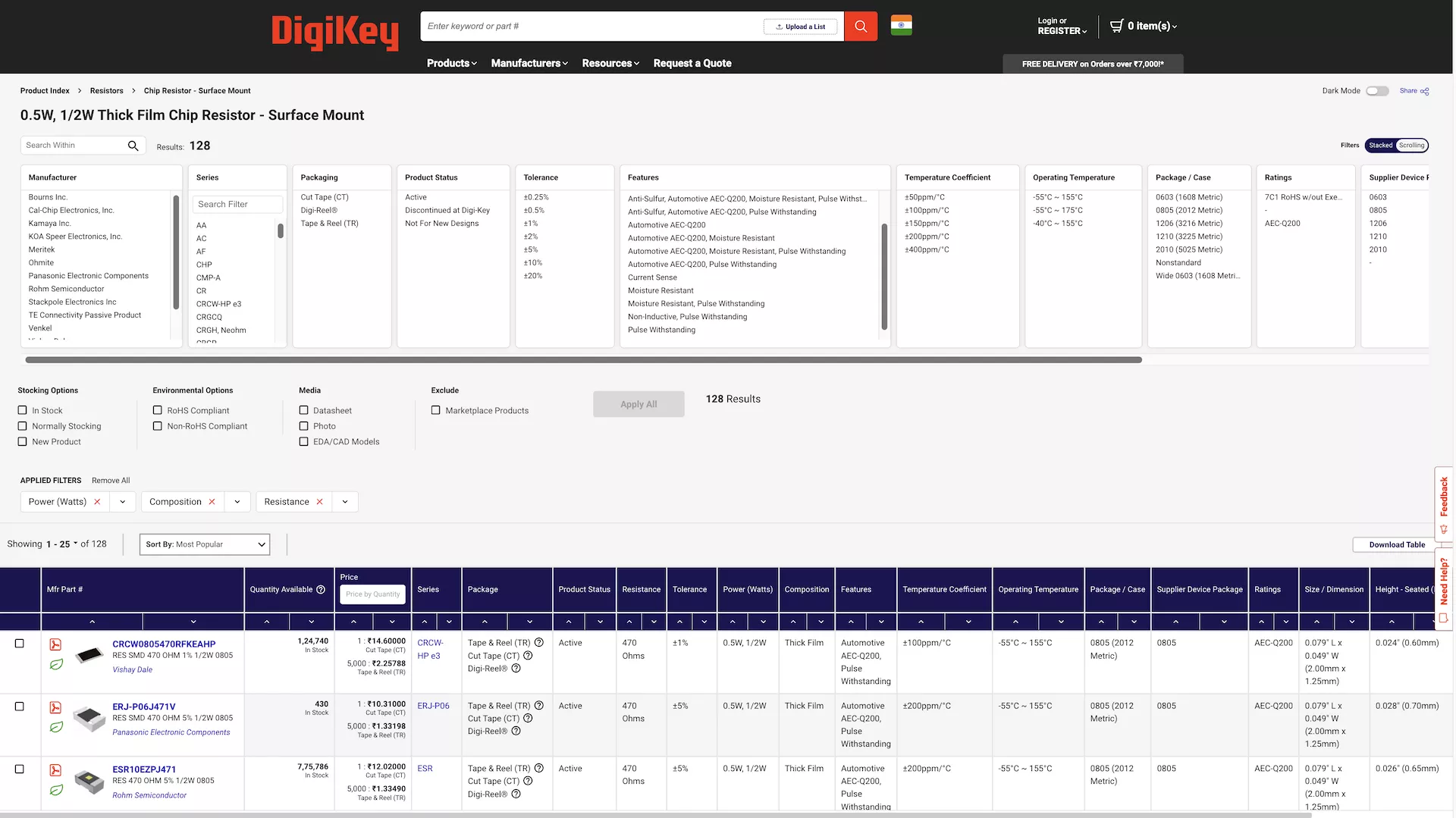This screenshot has height=818, width=1456.
Task: Open datasheet PDF for ERJ-P06J471V
Action: point(55,707)
